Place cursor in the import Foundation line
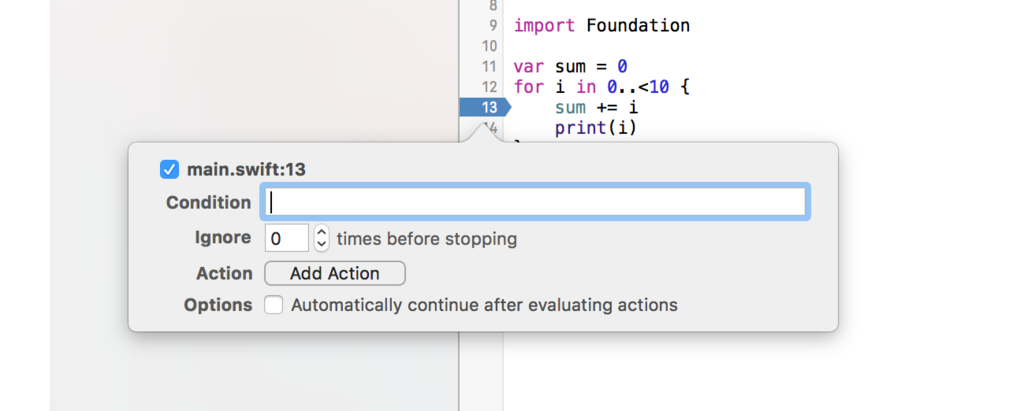Screen dimensions: 1024x411 click(x=601, y=26)
